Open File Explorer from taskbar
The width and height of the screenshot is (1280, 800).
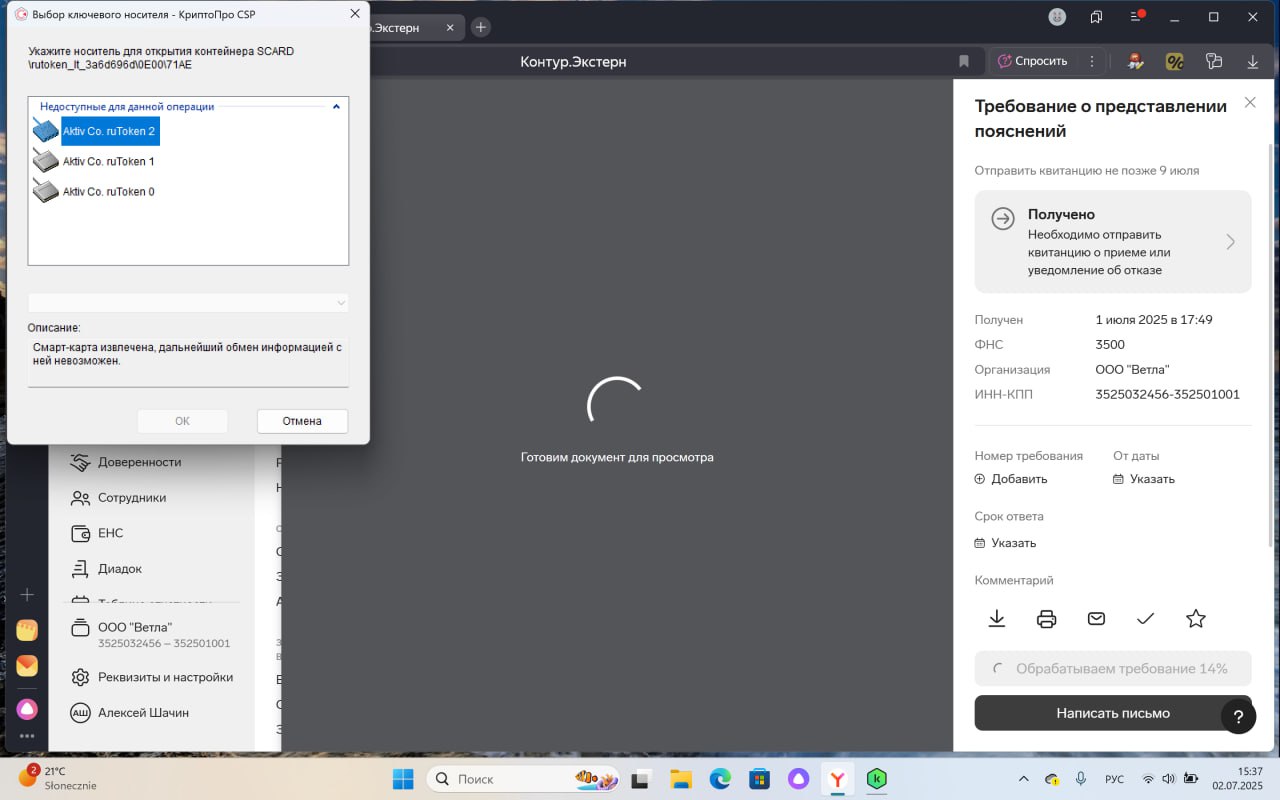[681, 778]
